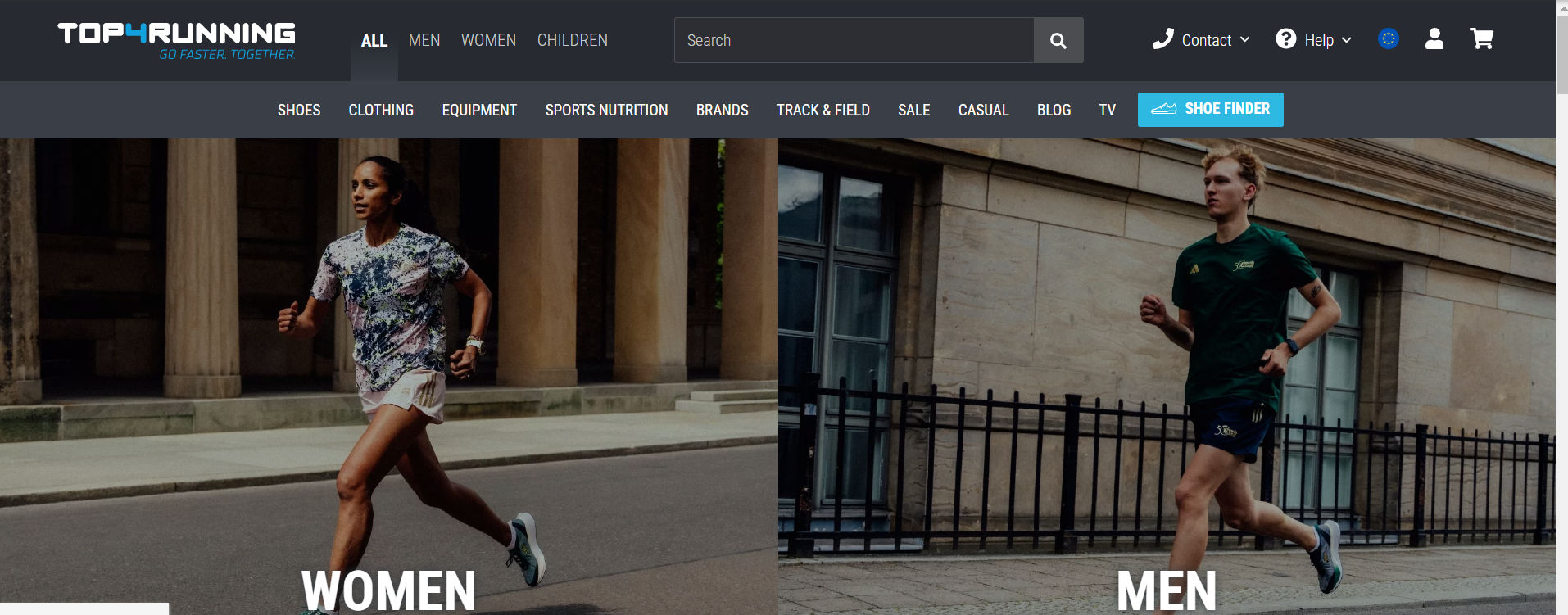Open the user account icon

[1434, 39]
